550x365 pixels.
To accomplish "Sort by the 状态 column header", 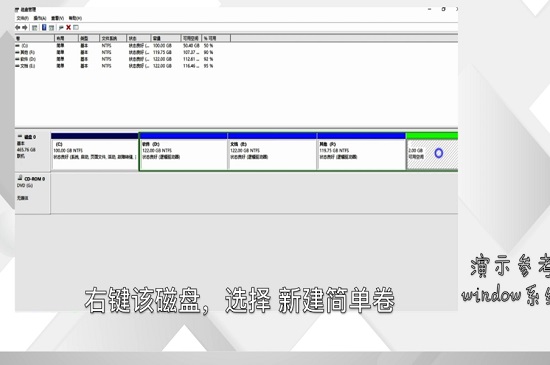I will (x=139, y=38).
